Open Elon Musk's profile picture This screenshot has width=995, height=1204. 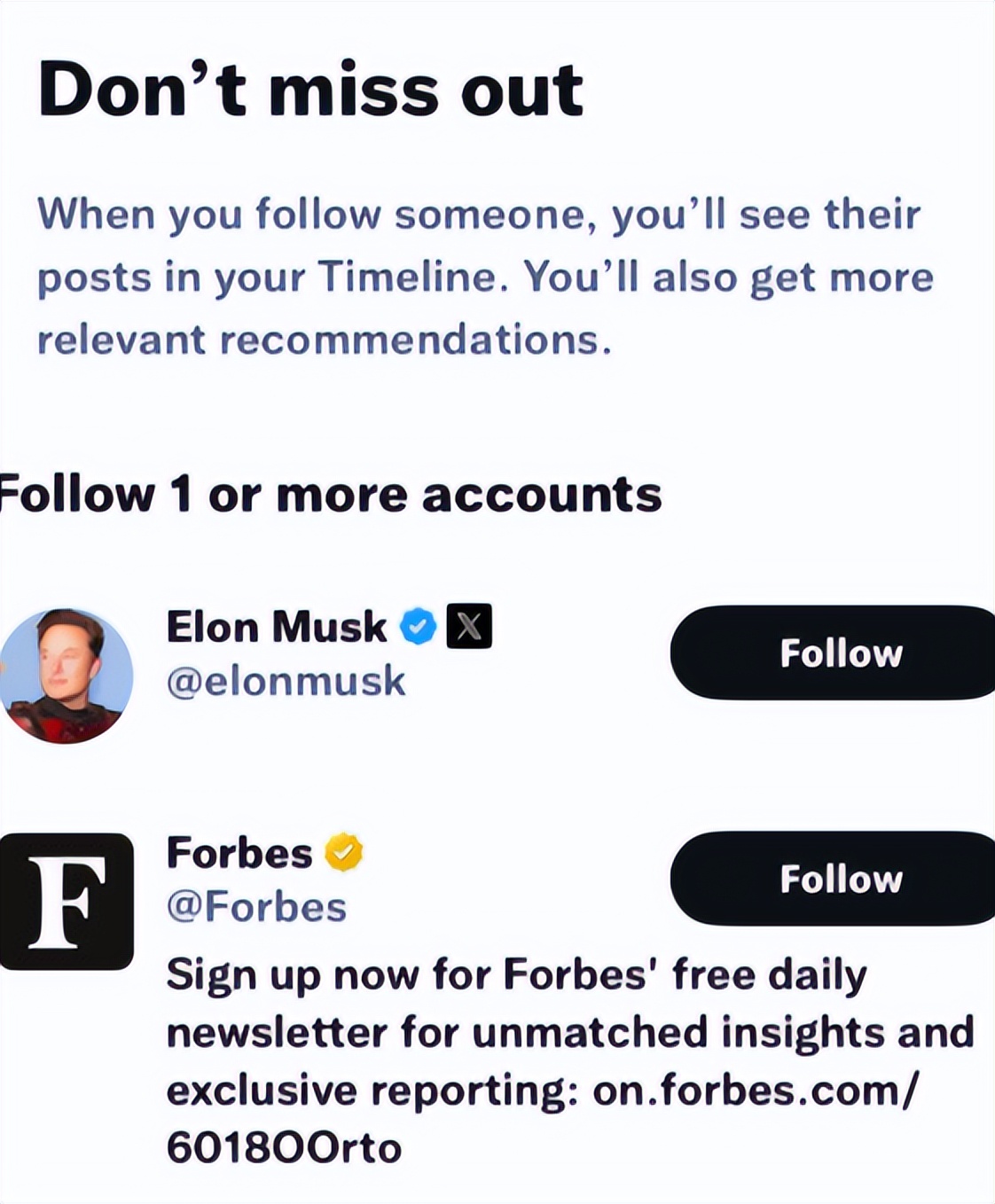pos(67,676)
